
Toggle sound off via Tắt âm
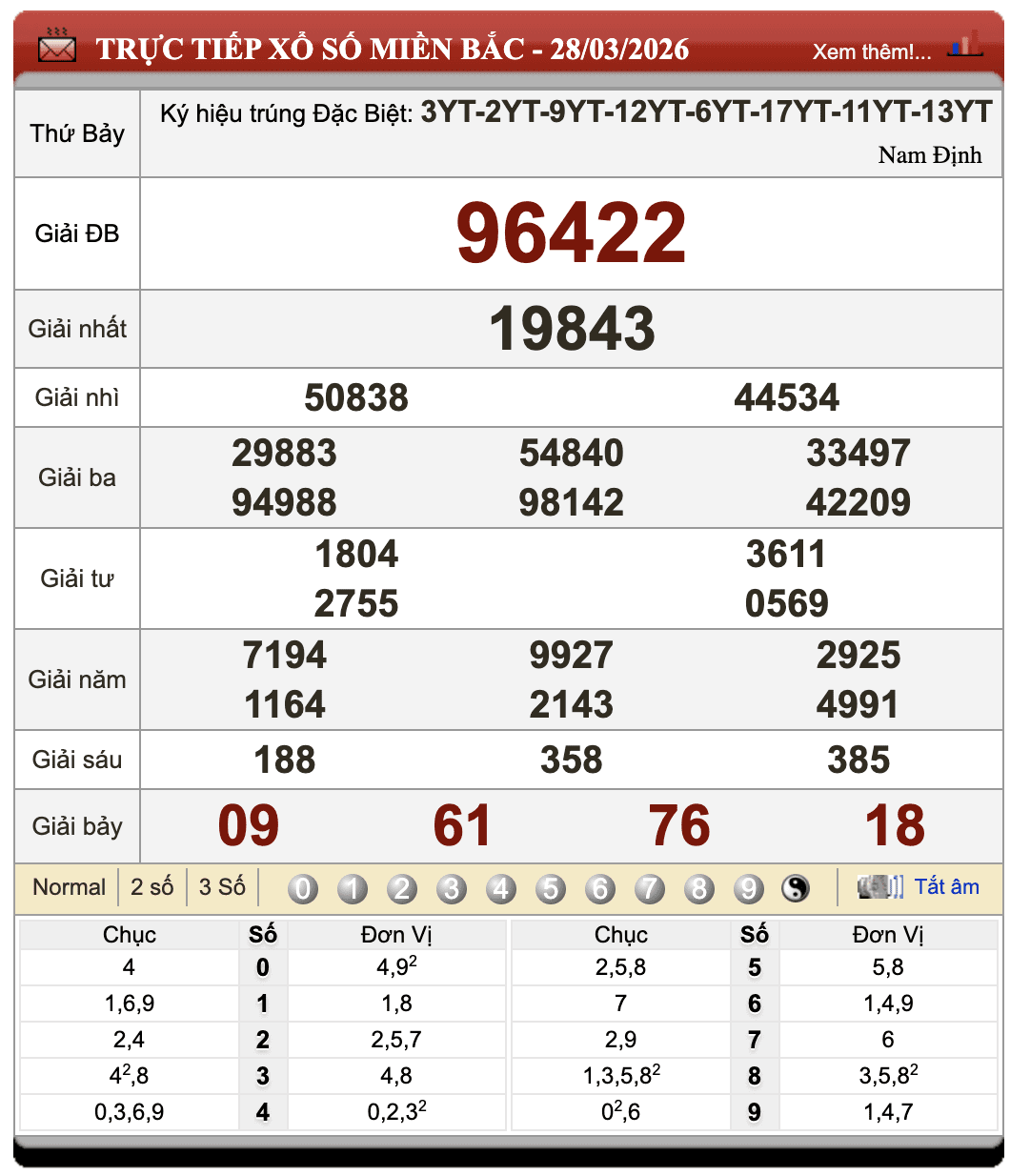click(948, 886)
